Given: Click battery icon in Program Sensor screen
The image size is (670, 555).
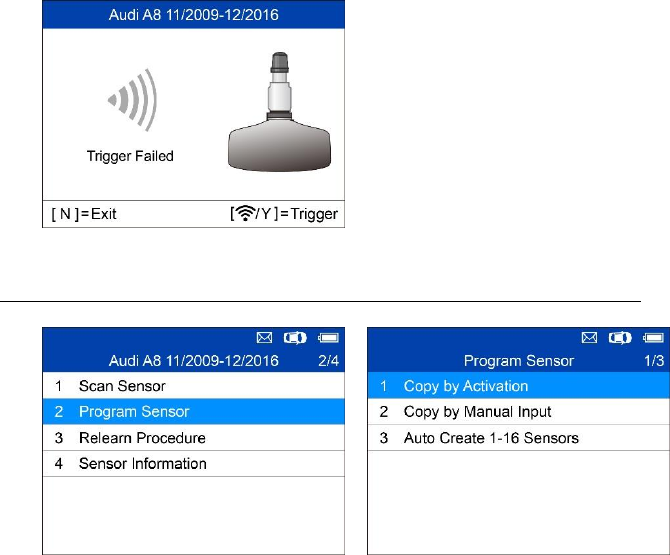Looking at the screenshot, I should (x=653, y=338).
